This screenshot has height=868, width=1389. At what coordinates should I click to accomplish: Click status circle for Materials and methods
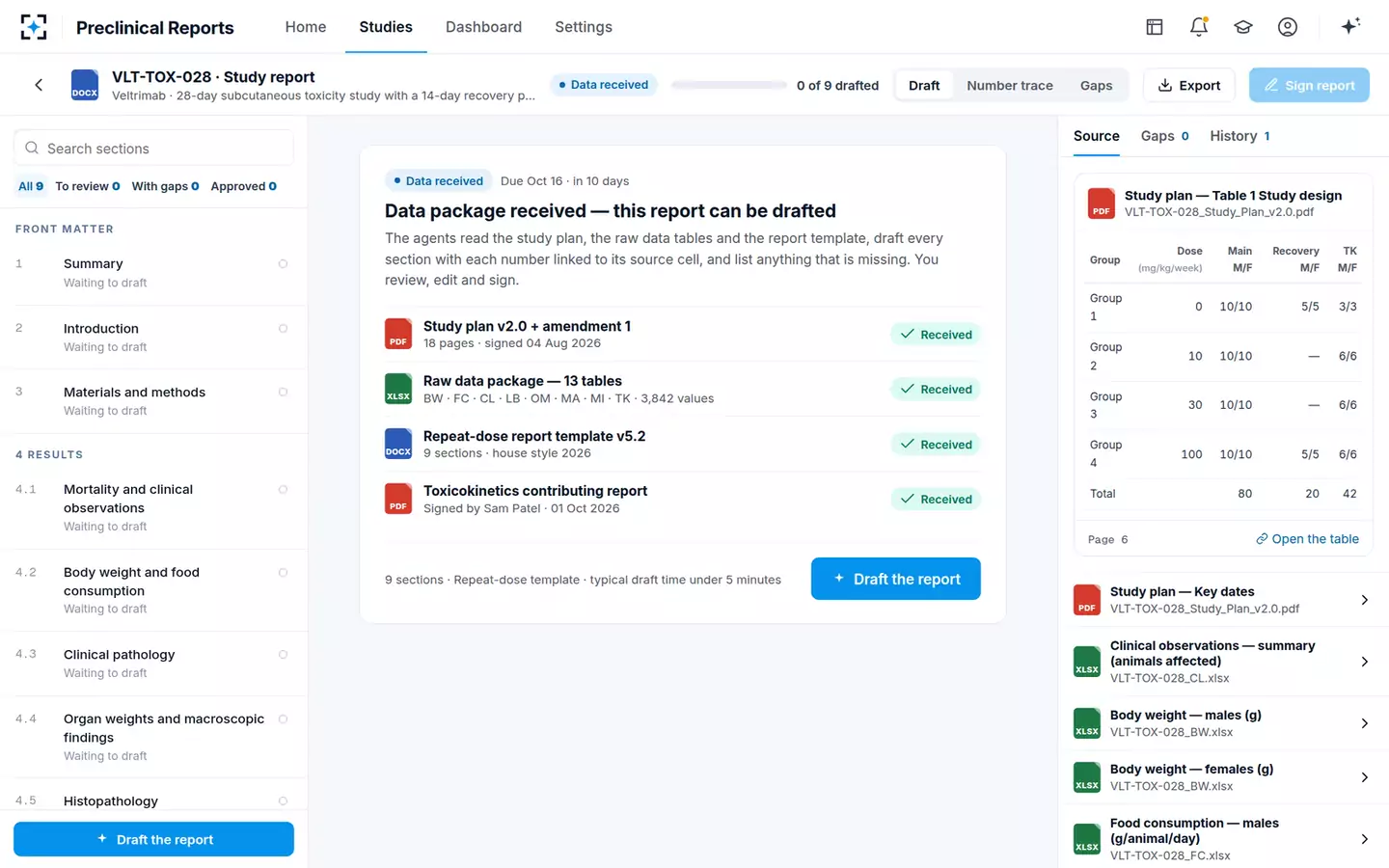[283, 392]
